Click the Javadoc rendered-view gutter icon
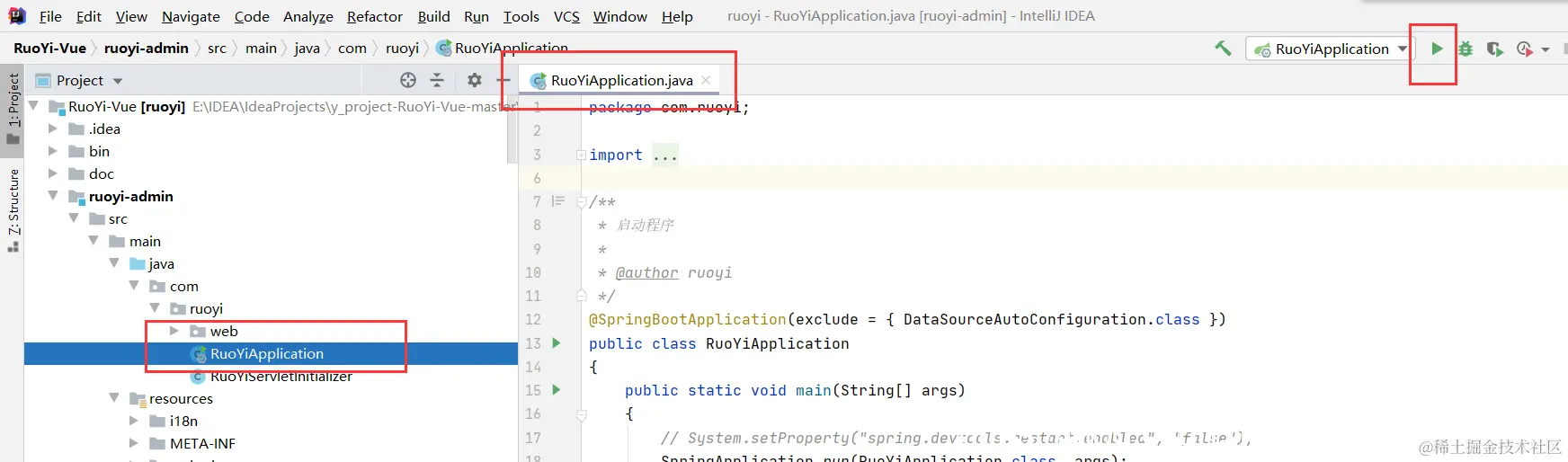1568x462 pixels. click(557, 201)
